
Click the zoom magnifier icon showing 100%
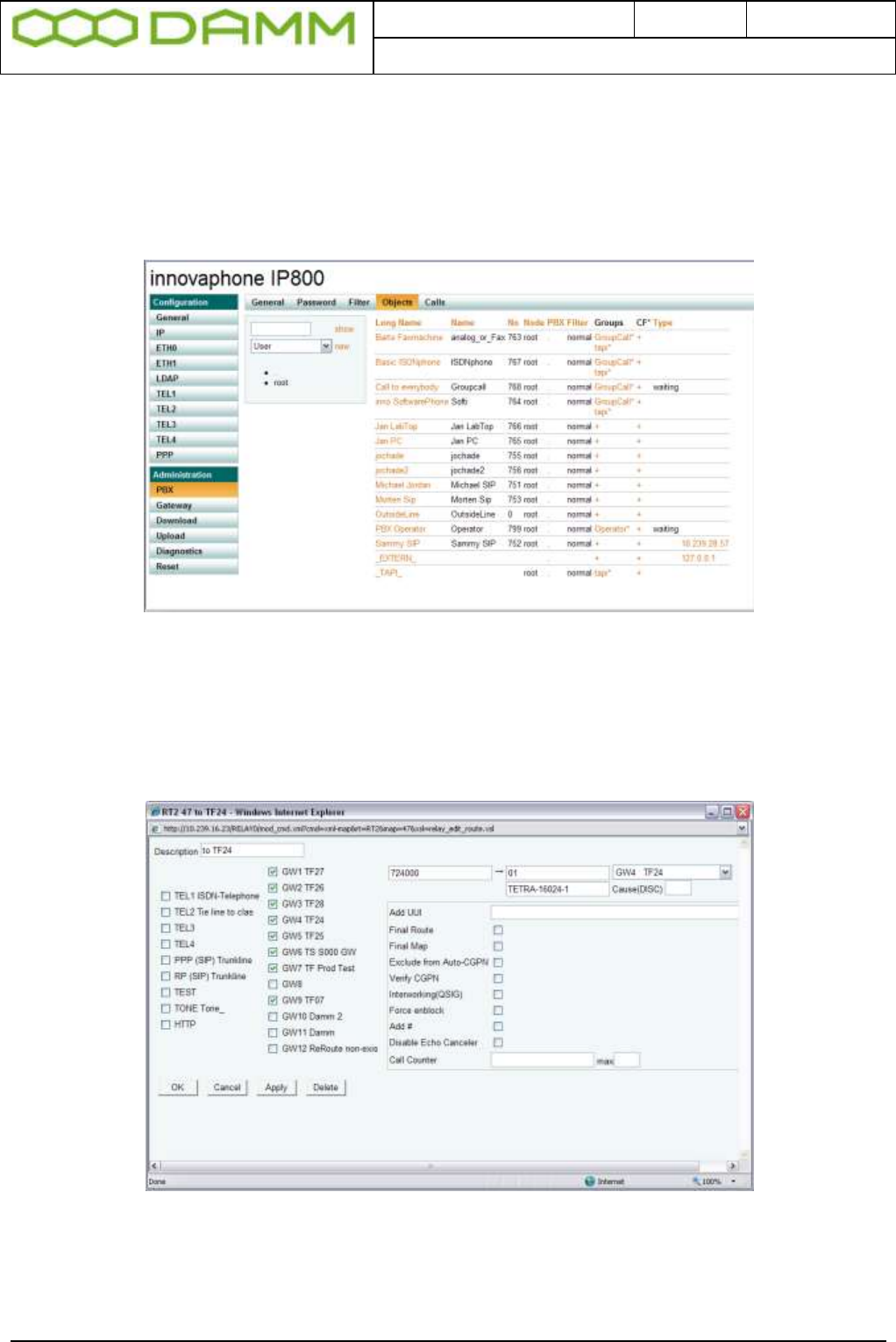696,1181
